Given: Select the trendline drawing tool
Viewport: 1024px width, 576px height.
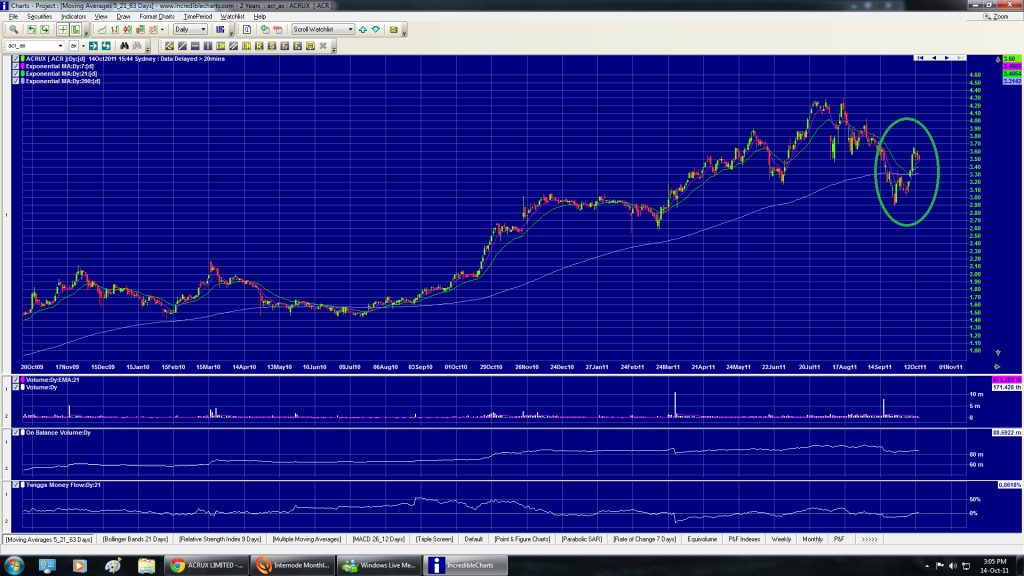Looking at the screenshot, I should click(x=182, y=46).
